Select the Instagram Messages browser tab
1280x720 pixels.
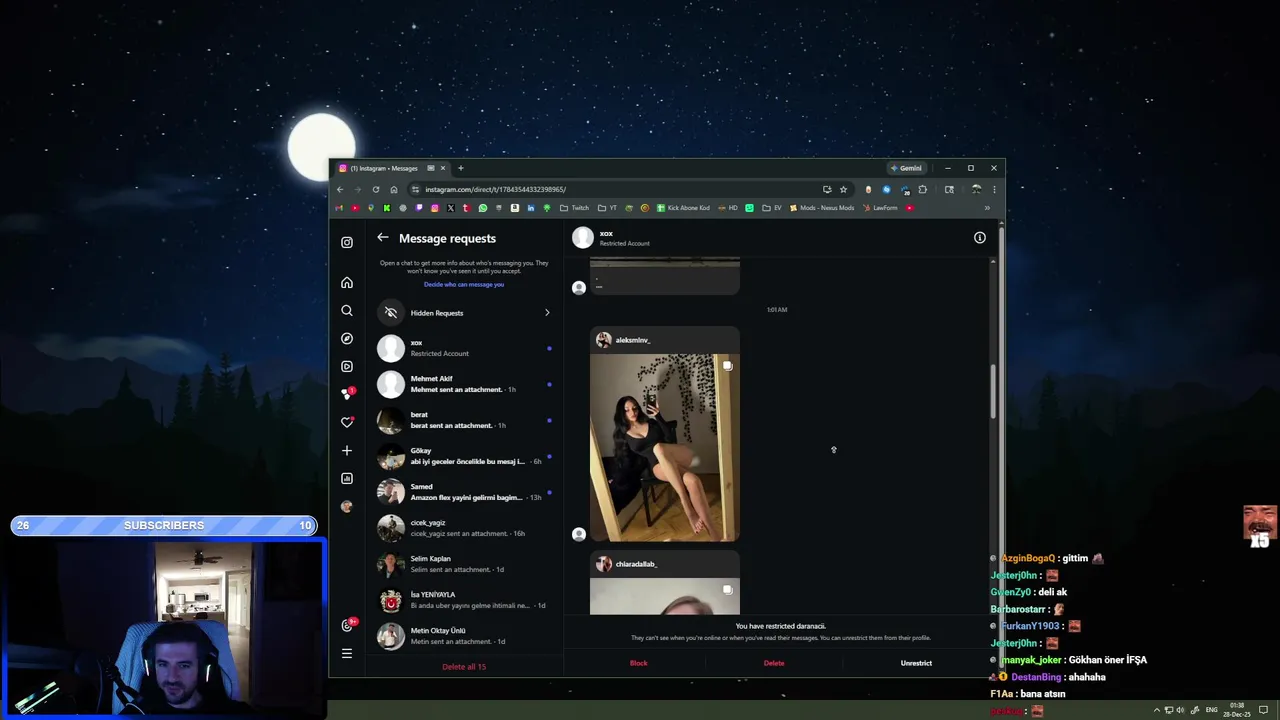tap(390, 168)
